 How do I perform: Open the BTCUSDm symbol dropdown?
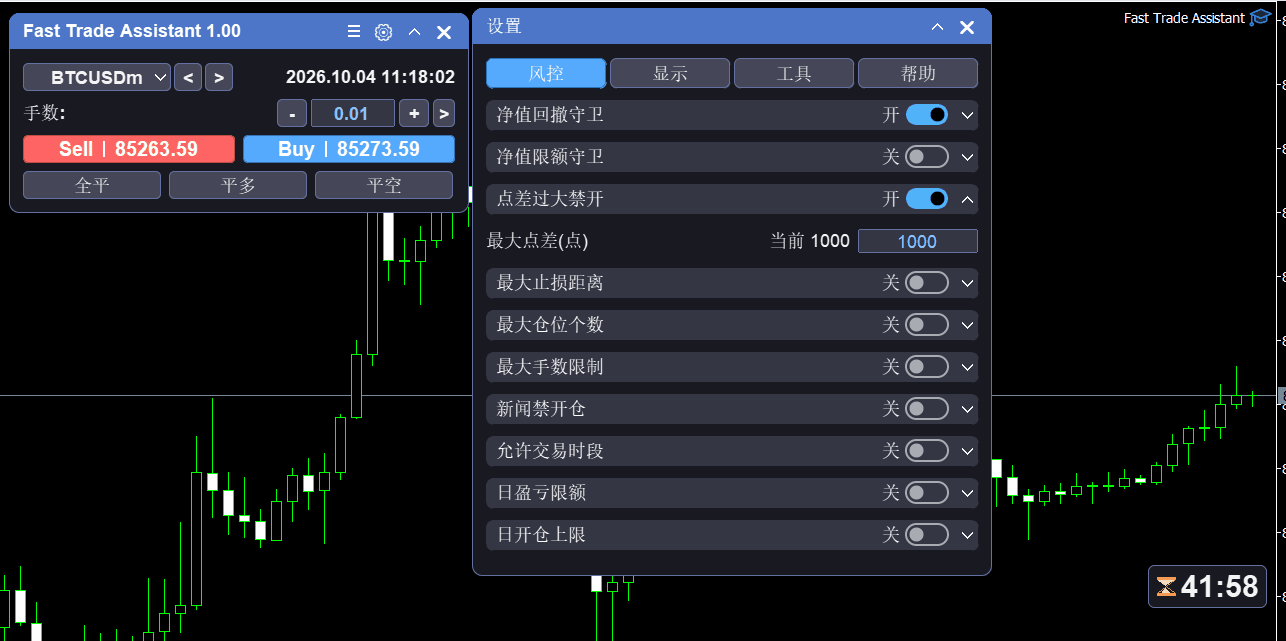(x=97, y=77)
